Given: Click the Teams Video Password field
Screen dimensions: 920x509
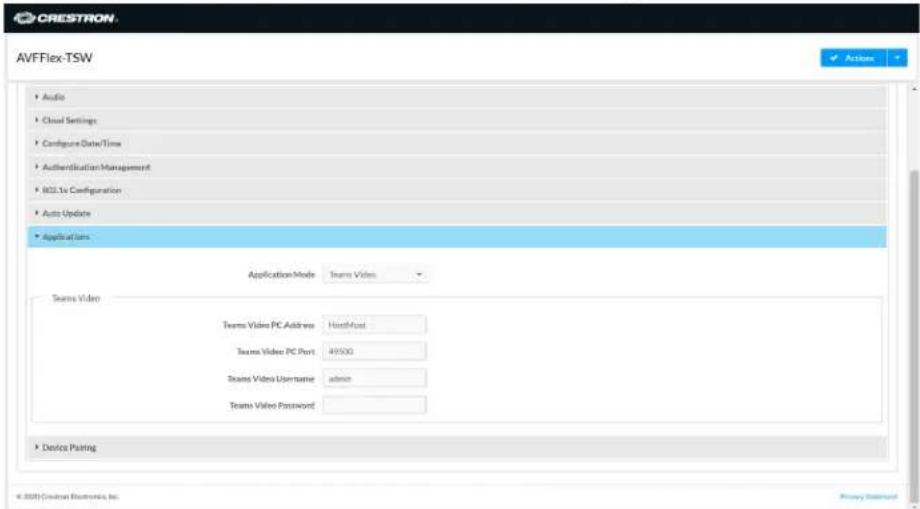Looking at the screenshot, I should pyautogui.click(x=374, y=405).
